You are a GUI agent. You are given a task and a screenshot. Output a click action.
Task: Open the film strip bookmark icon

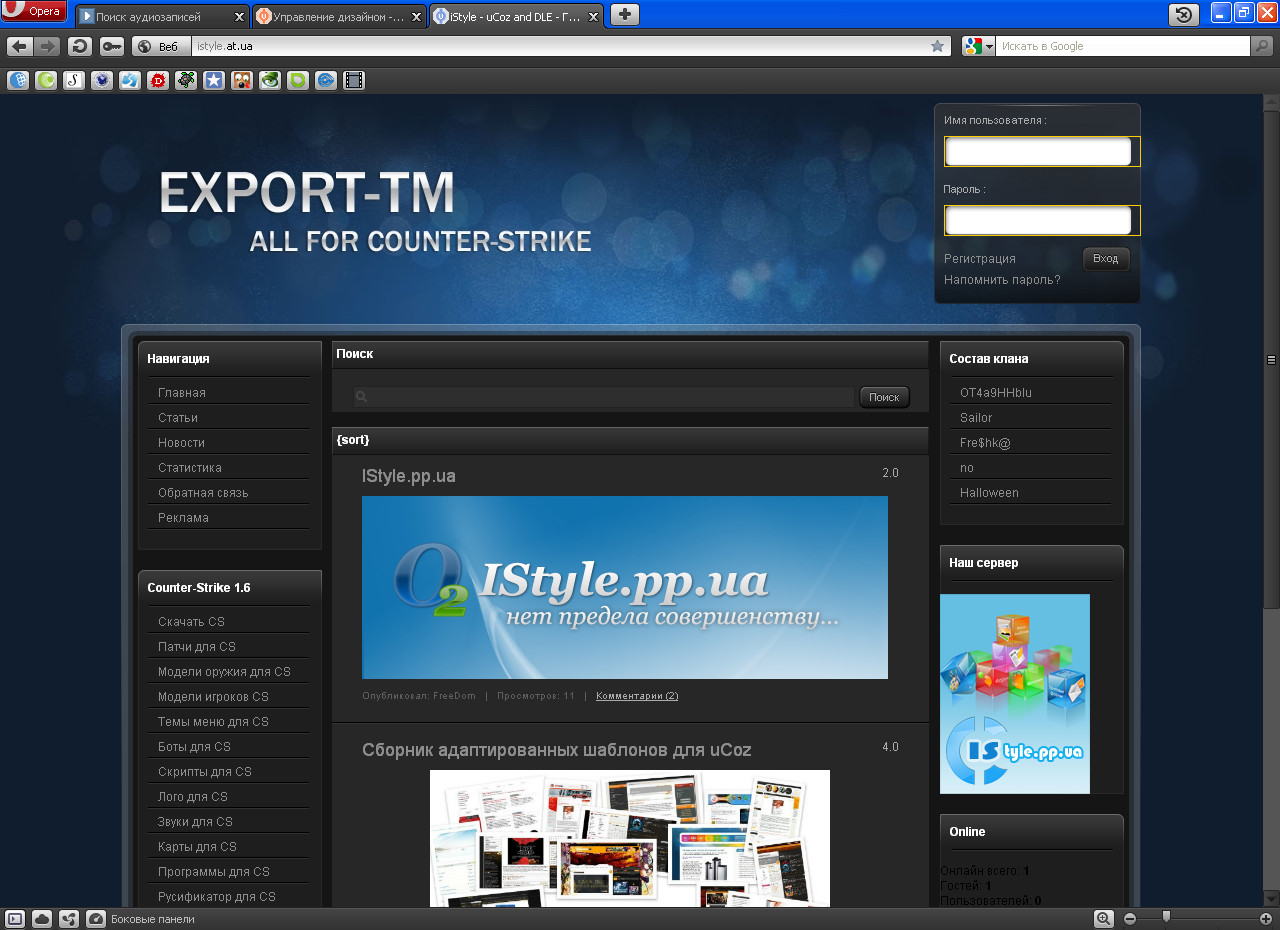[354, 81]
